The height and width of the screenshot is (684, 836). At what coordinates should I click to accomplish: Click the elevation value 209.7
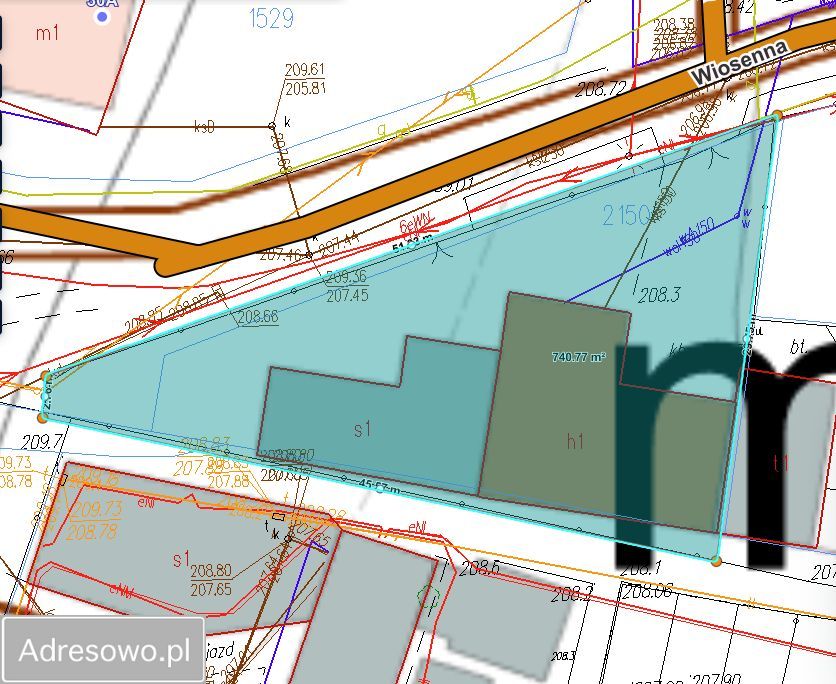pyautogui.click(x=42, y=441)
